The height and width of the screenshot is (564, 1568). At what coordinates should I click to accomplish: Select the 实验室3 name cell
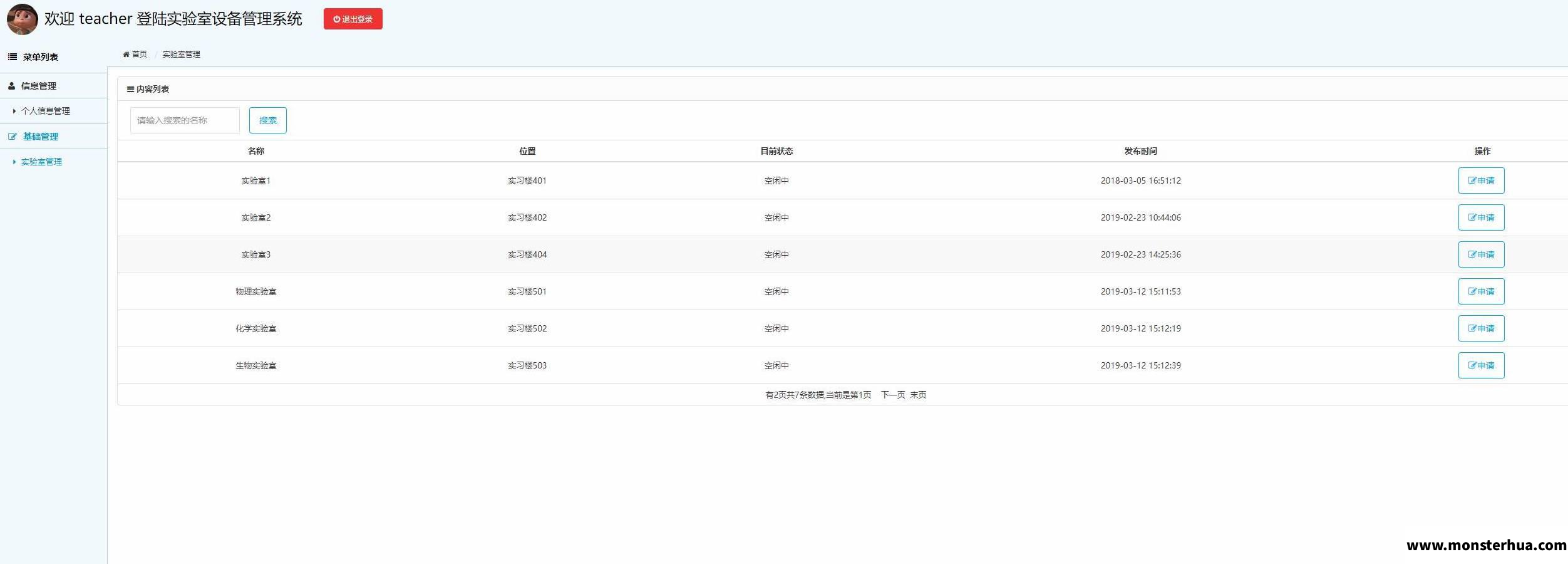(x=255, y=254)
